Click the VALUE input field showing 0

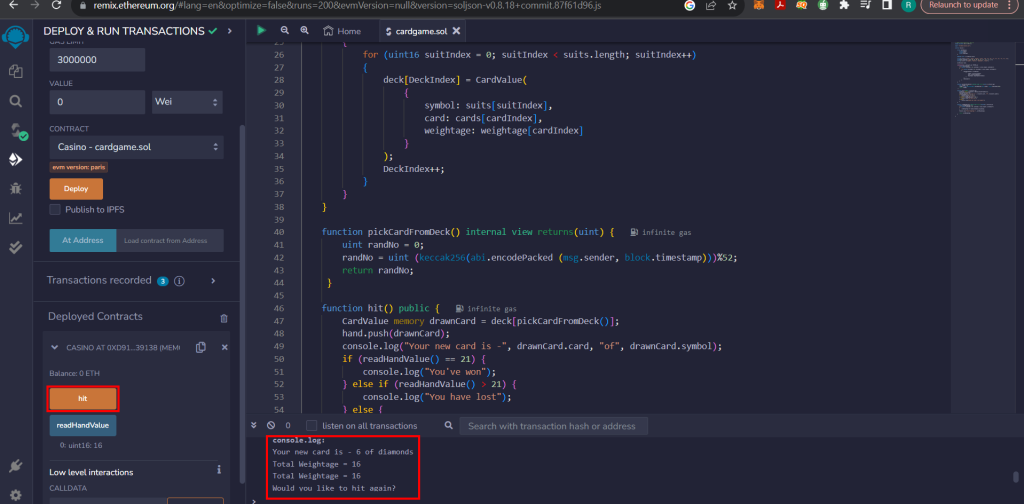click(x=97, y=102)
